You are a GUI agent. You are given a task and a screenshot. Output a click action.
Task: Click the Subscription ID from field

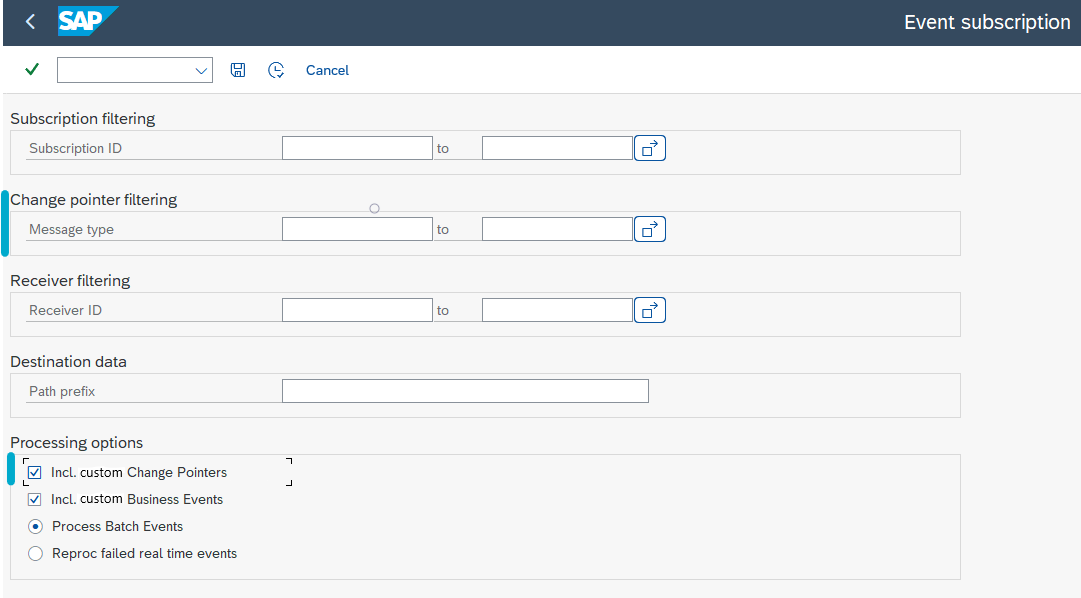coord(357,147)
